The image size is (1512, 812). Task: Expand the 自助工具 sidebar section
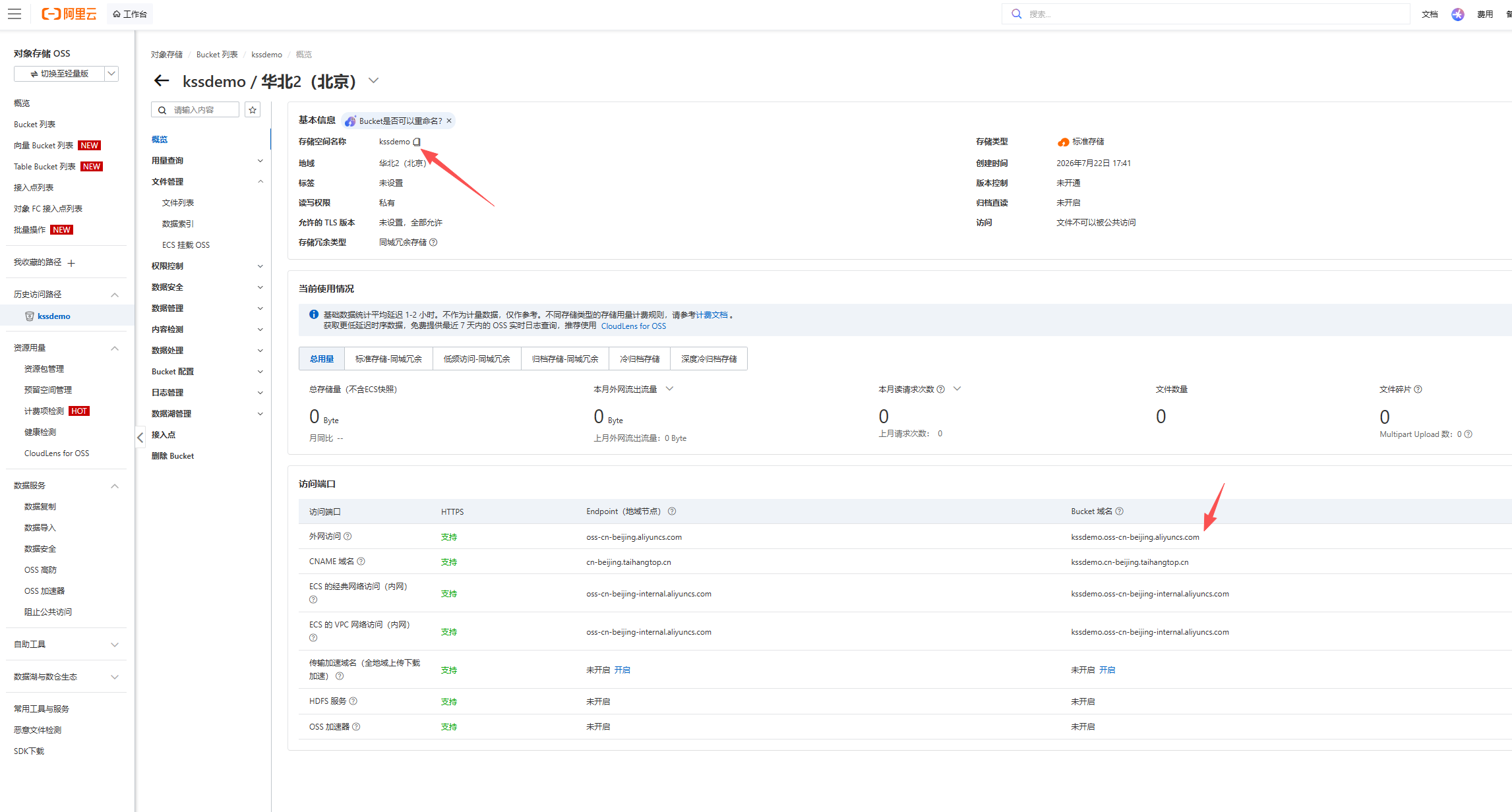point(115,645)
